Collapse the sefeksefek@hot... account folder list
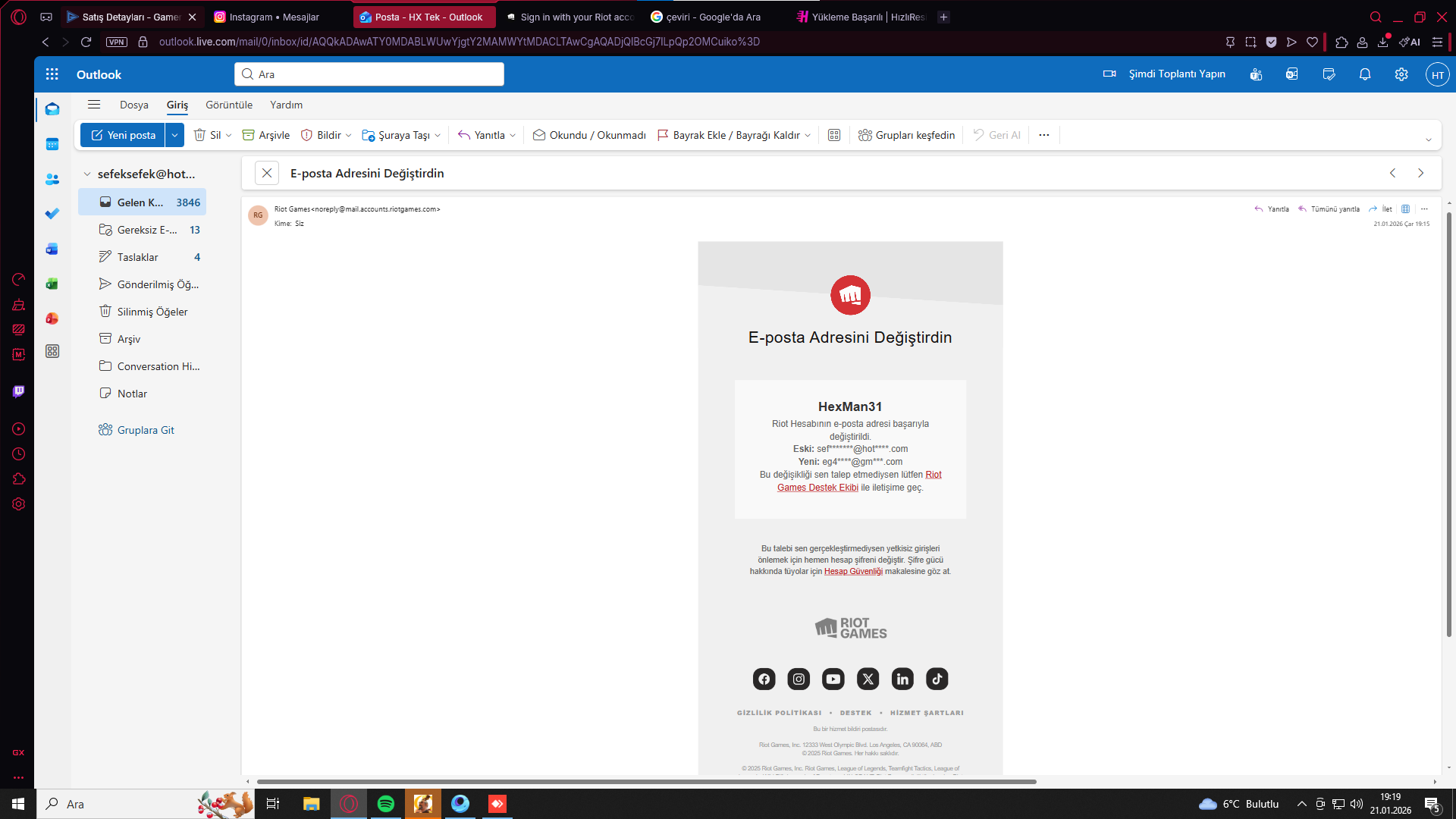1456x819 pixels. point(87,174)
